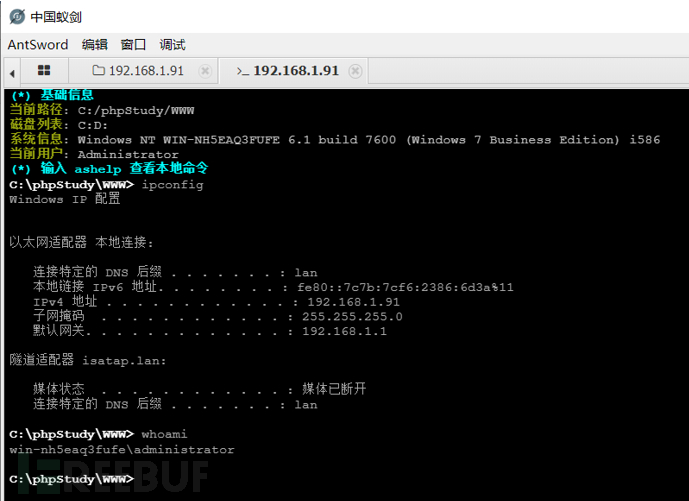Image resolution: width=689 pixels, height=501 pixels.
Task: Click the win-nh5eaq3fufe\administrator output
Action: tap(122, 449)
